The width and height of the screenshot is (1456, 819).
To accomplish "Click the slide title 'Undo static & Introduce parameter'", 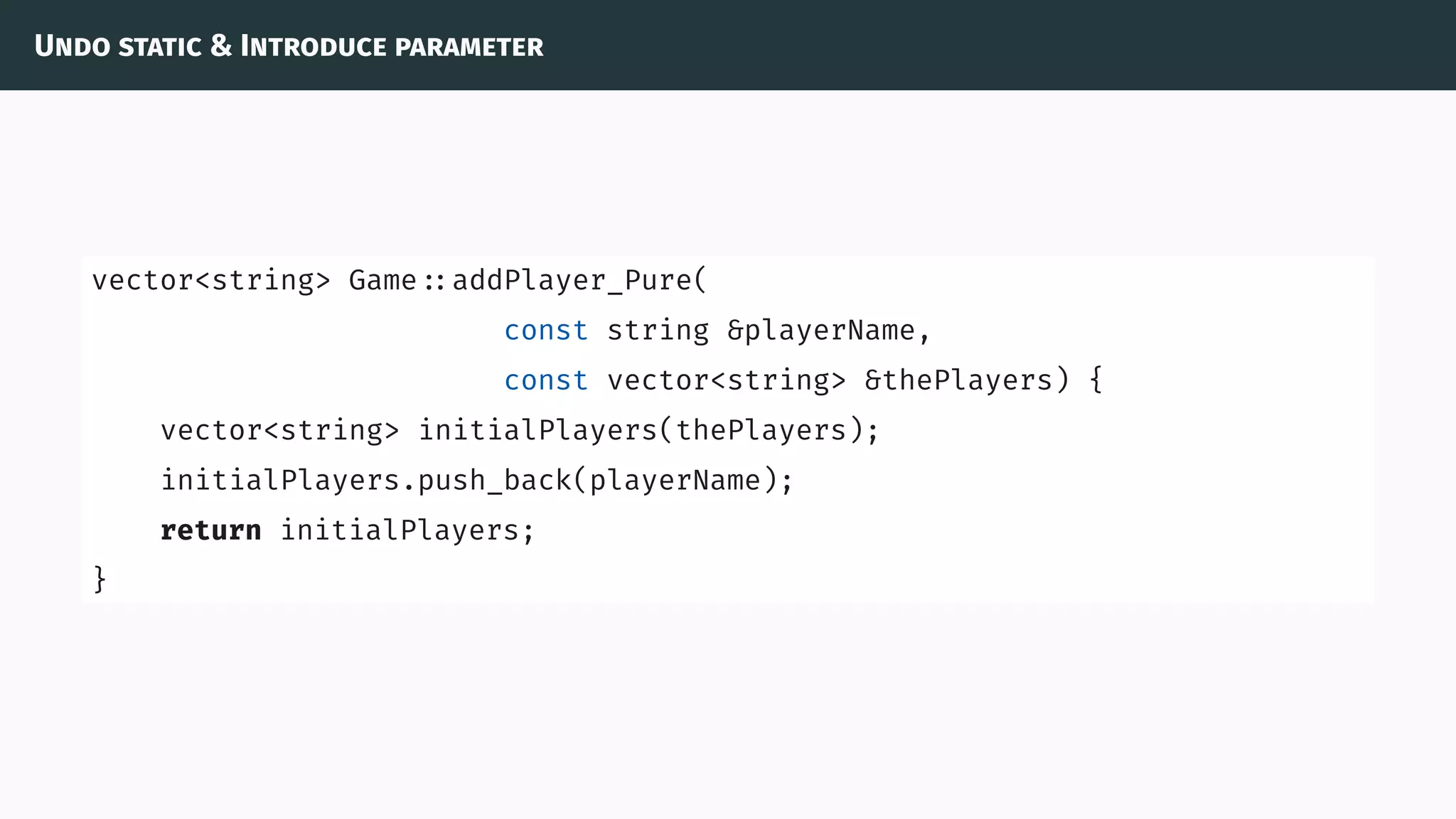I will pyautogui.click(x=288, y=46).
